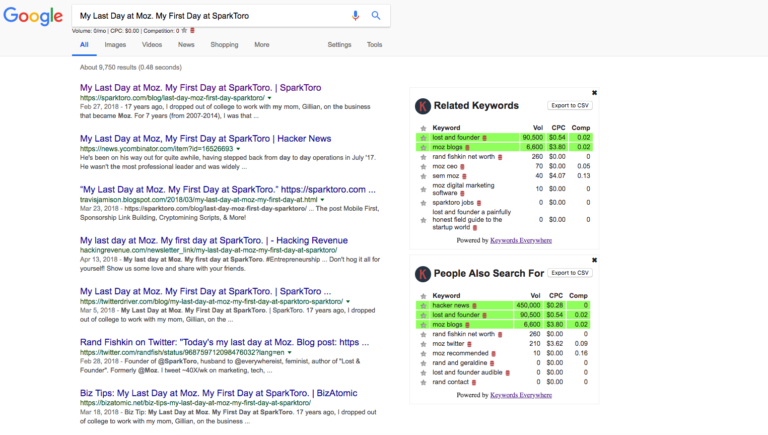Open the SparkToro blog result link
Screen dimensions: 768x435
tap(200, 88)
